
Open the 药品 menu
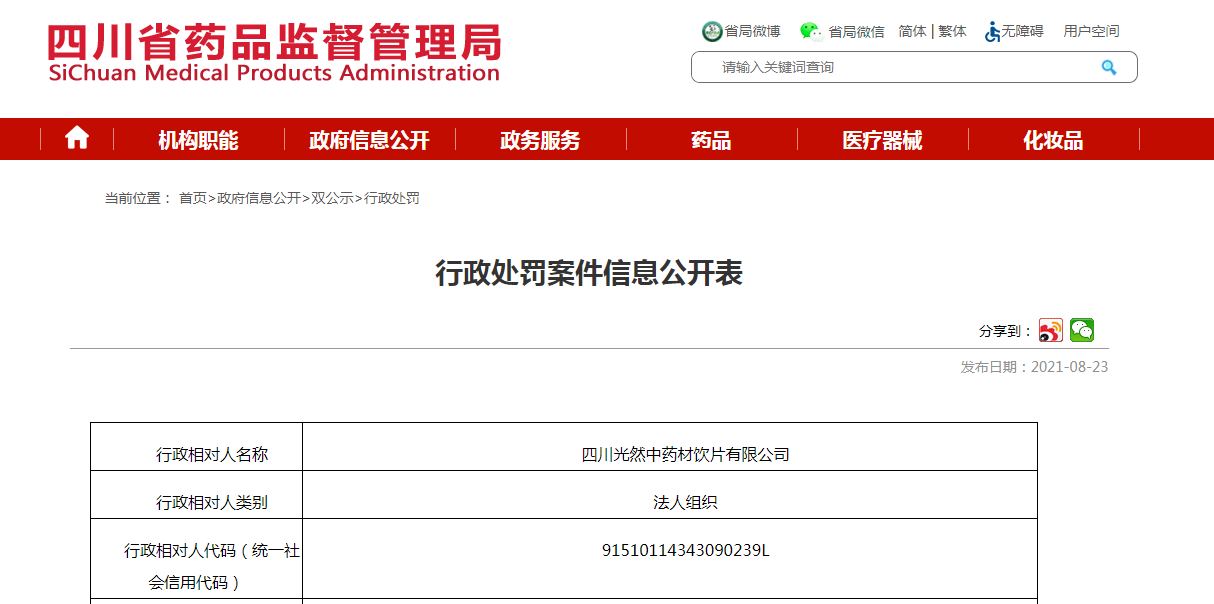tap(711, 140)
